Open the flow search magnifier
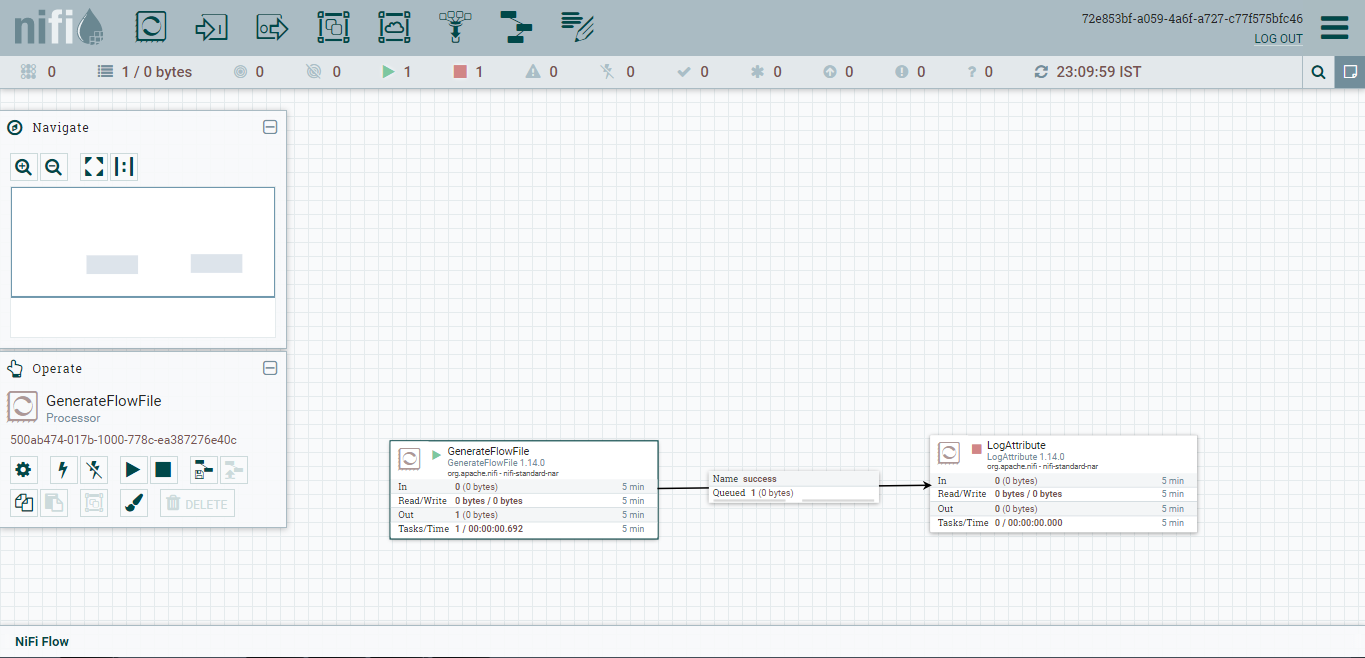The image size is (1365, 658). pyautogui.click(x=1319, y=72)
